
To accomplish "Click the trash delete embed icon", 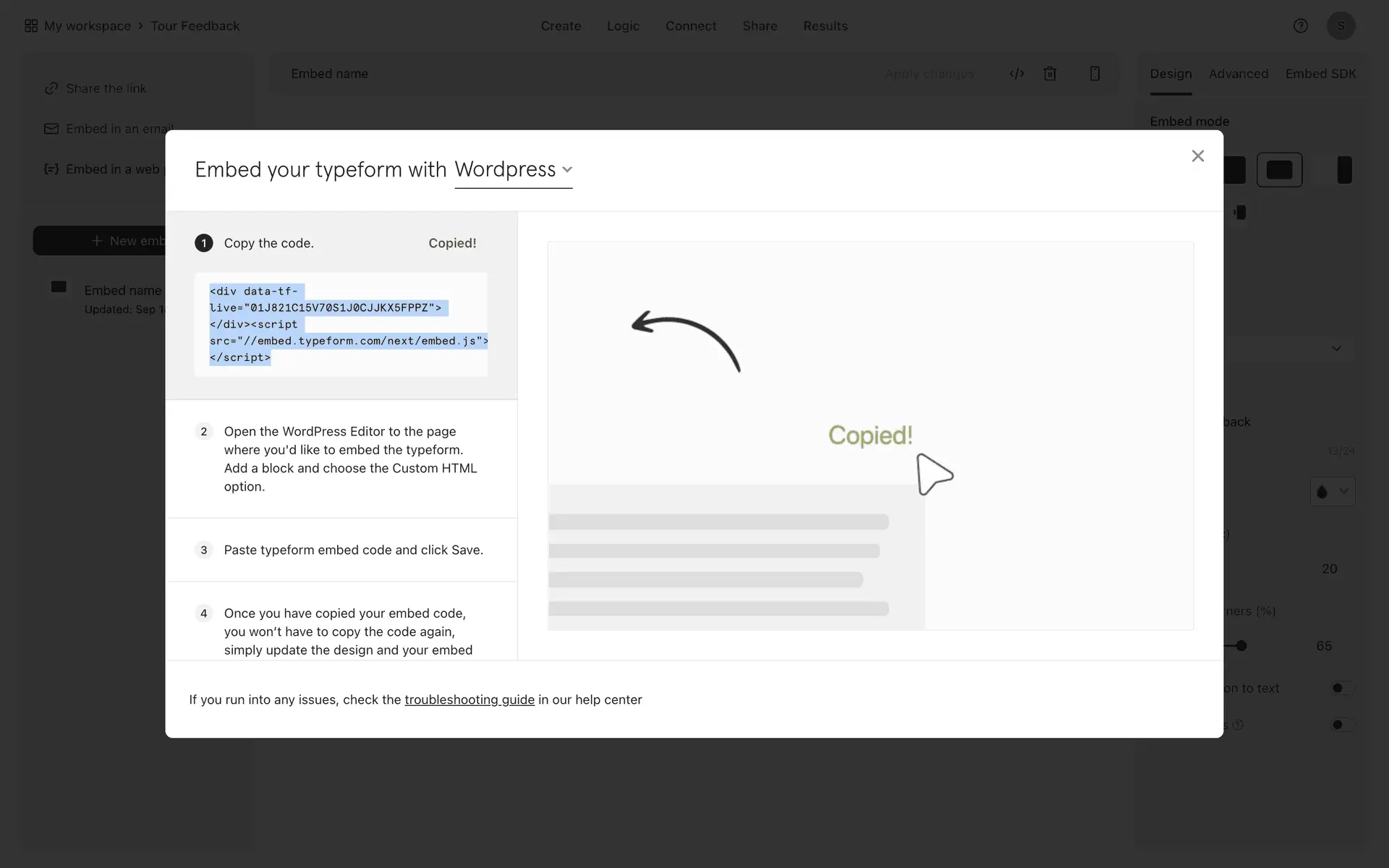I will [x=1050, y=74].
